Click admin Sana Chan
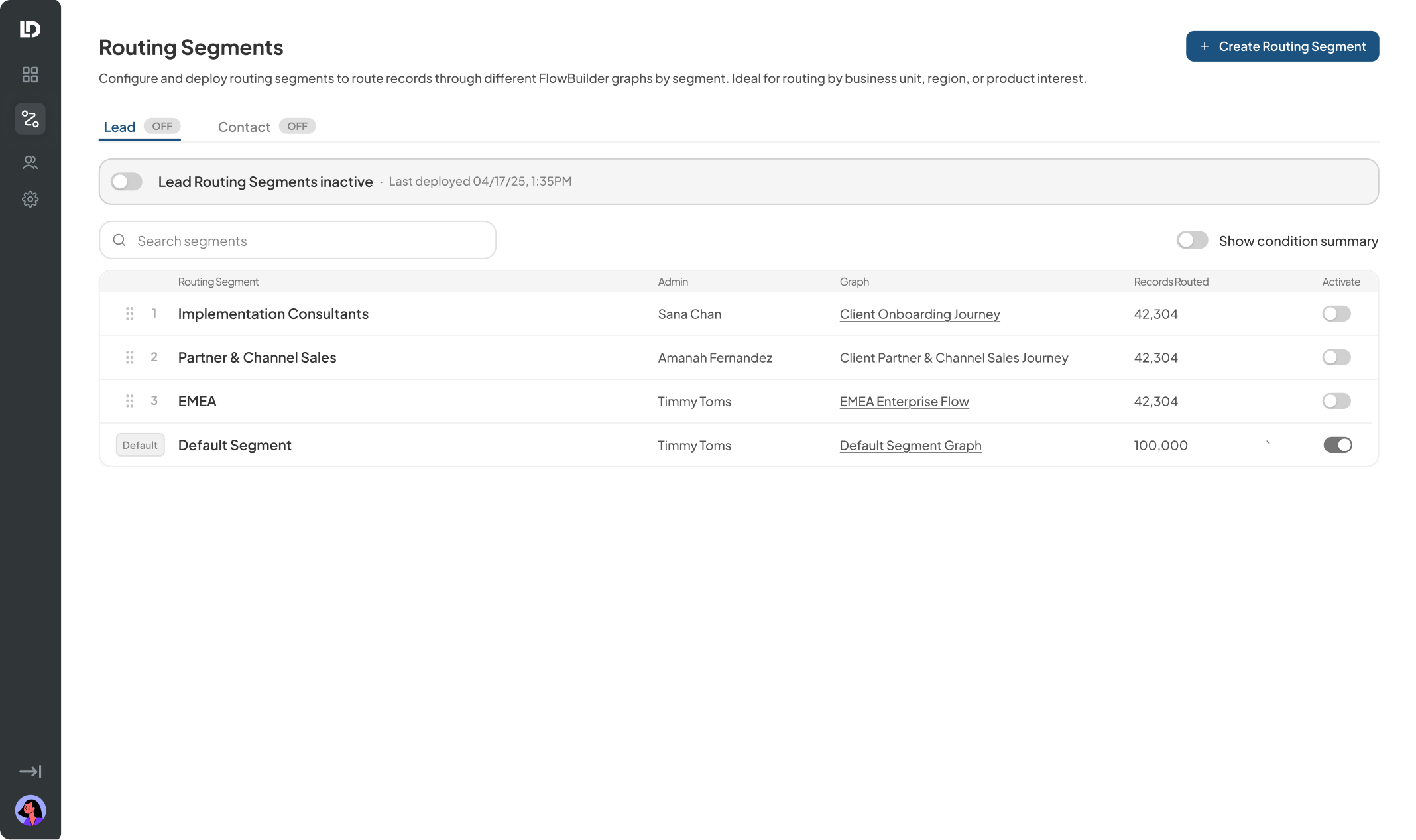The height and width of the screenshot is (840, 1416). [x=689, y=314]
